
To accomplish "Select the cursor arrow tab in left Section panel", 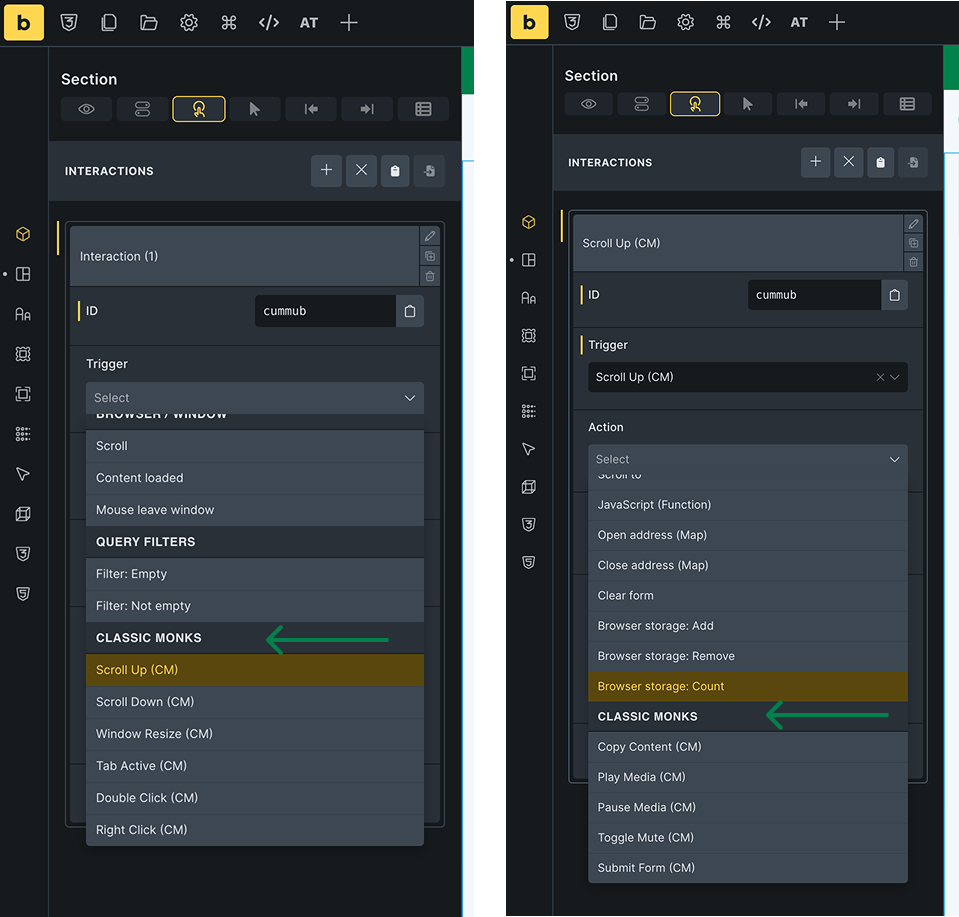I will (254, 109).
